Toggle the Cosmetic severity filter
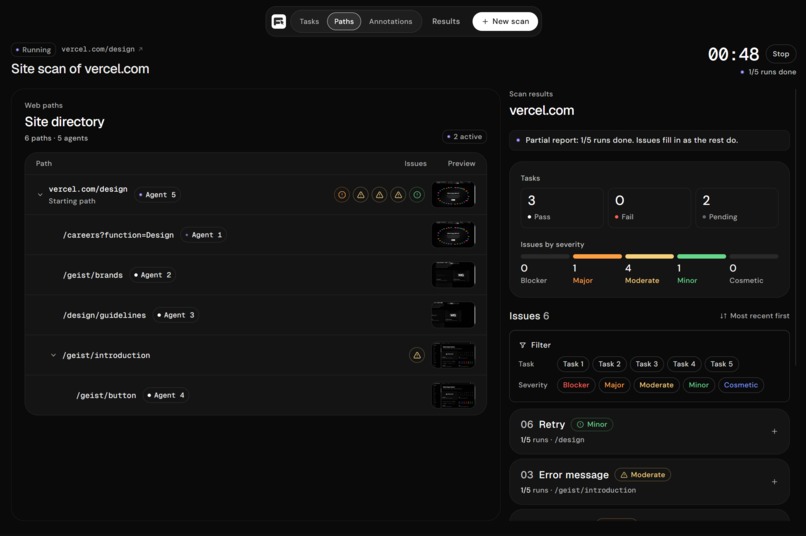The height and width of the screenshot is (536, 806). point(741,385)
